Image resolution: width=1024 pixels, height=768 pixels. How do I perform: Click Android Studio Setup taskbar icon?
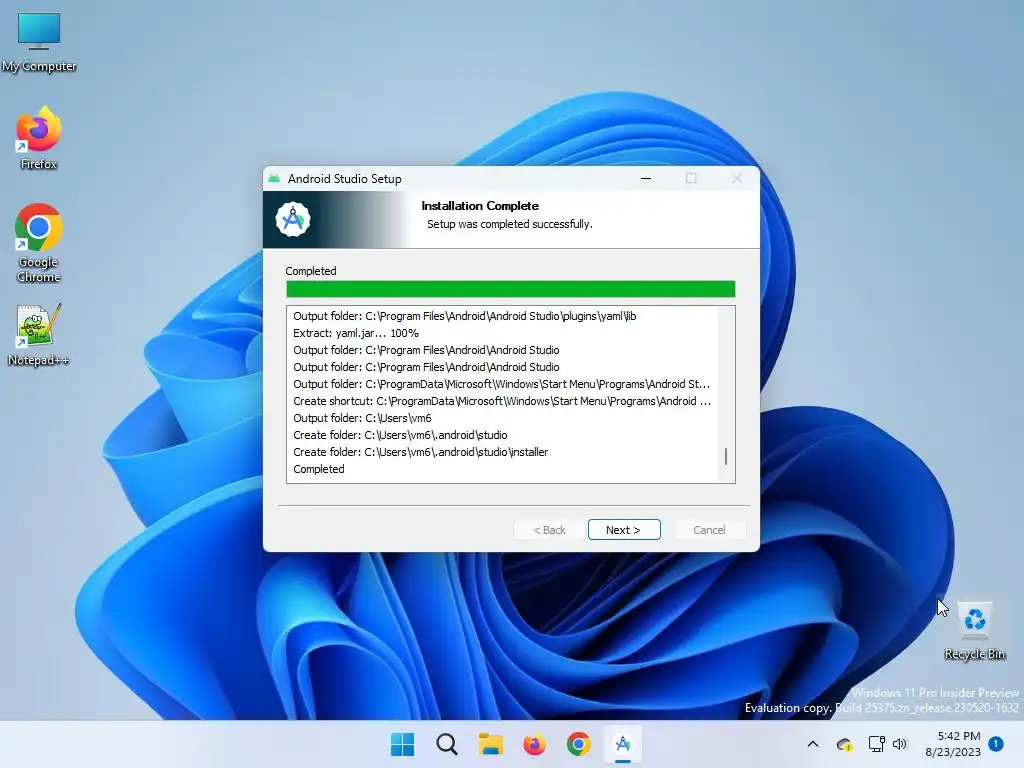[x=623, y=744]
